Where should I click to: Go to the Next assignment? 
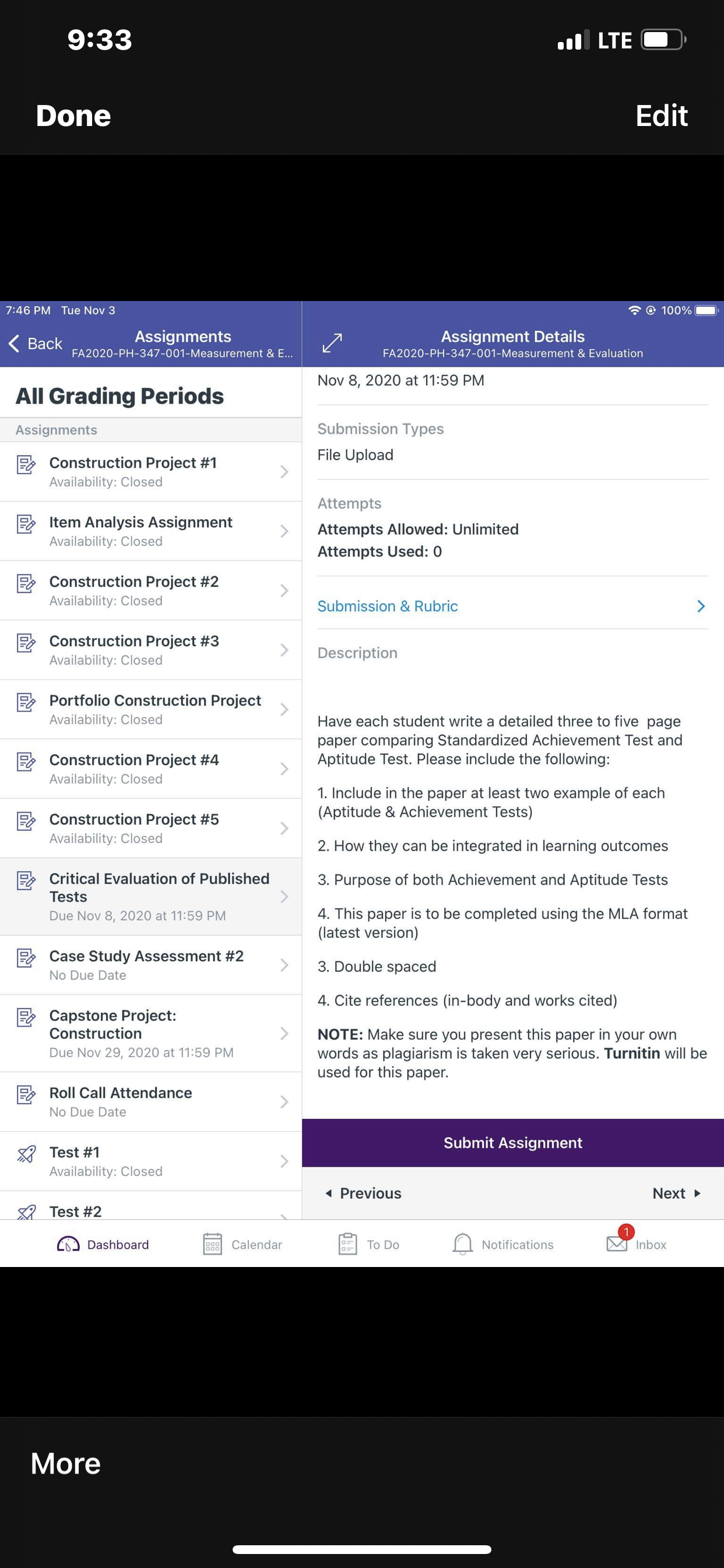(677, 1193)
